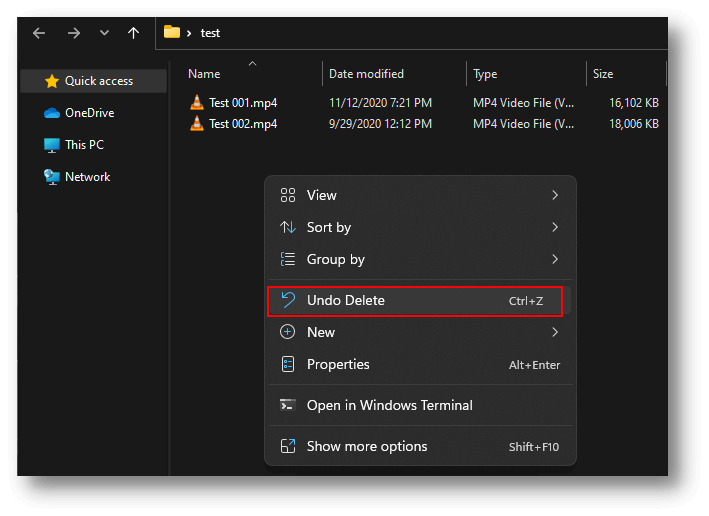Open the recent locations dropdown chevron
The height and width of the screenshot is (516, 709).
[104, 33]
